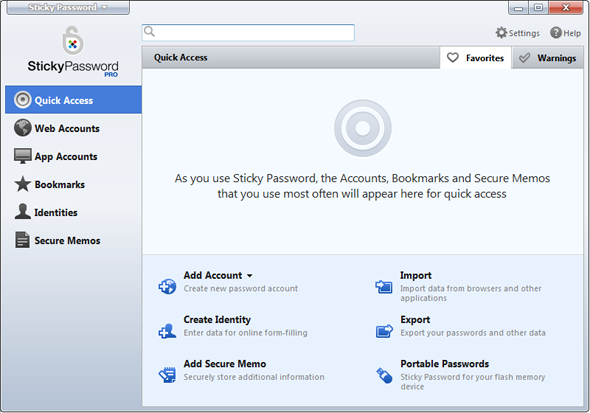Click the Sticky Password padlock logo
This screenshot has width=590, height=413.
[x=73, y=40]
